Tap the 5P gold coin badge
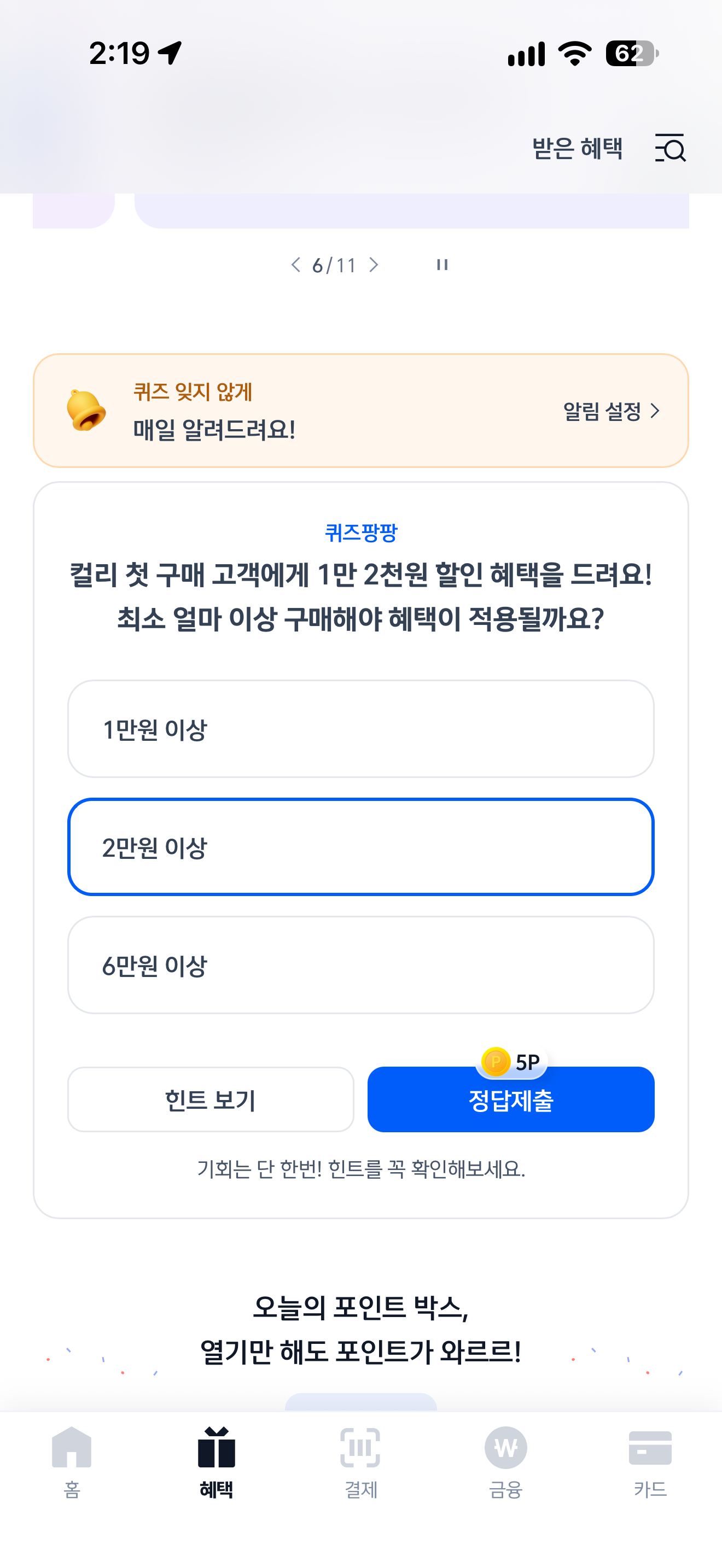Screen dimensions: 722x1568 [x=511, y=1062]
